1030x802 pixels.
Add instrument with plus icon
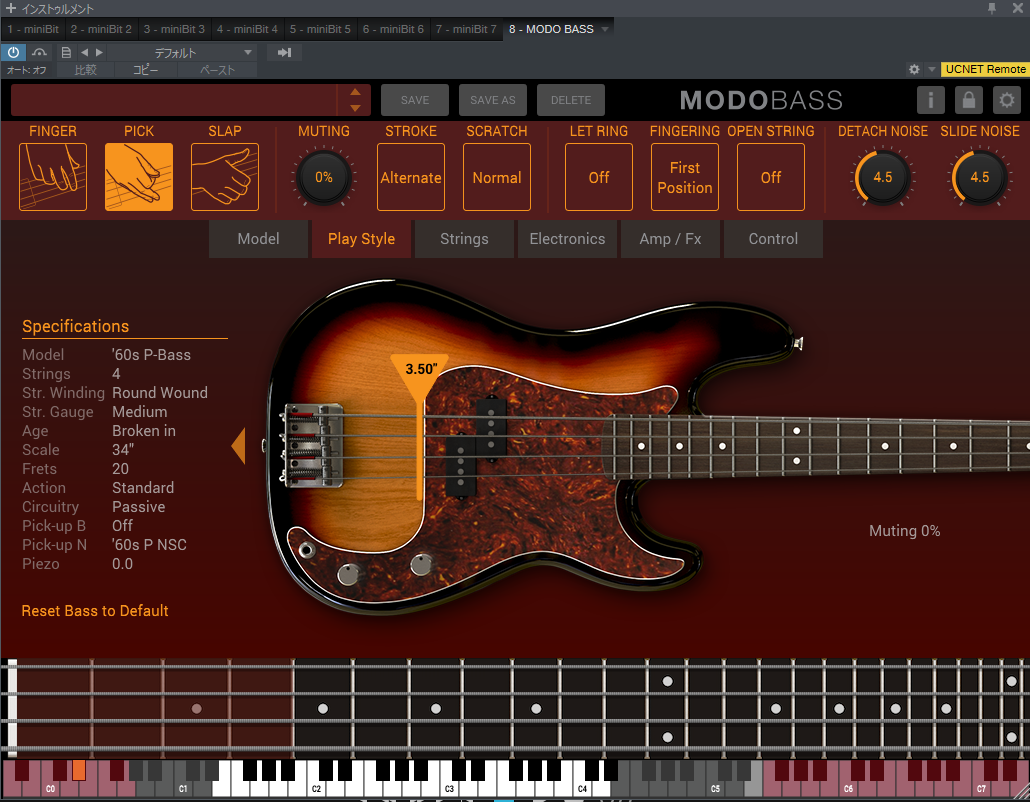point(11,8)
